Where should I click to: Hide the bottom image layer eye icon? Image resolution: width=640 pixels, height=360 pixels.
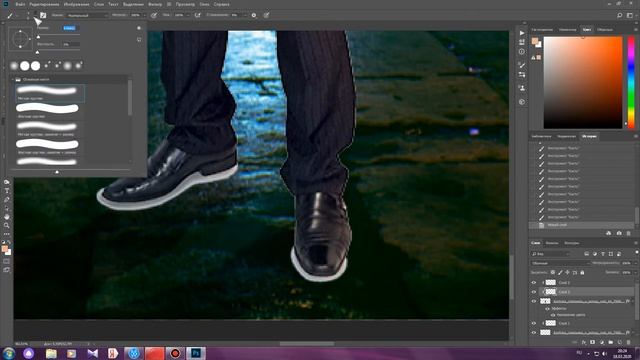(534, 332)
